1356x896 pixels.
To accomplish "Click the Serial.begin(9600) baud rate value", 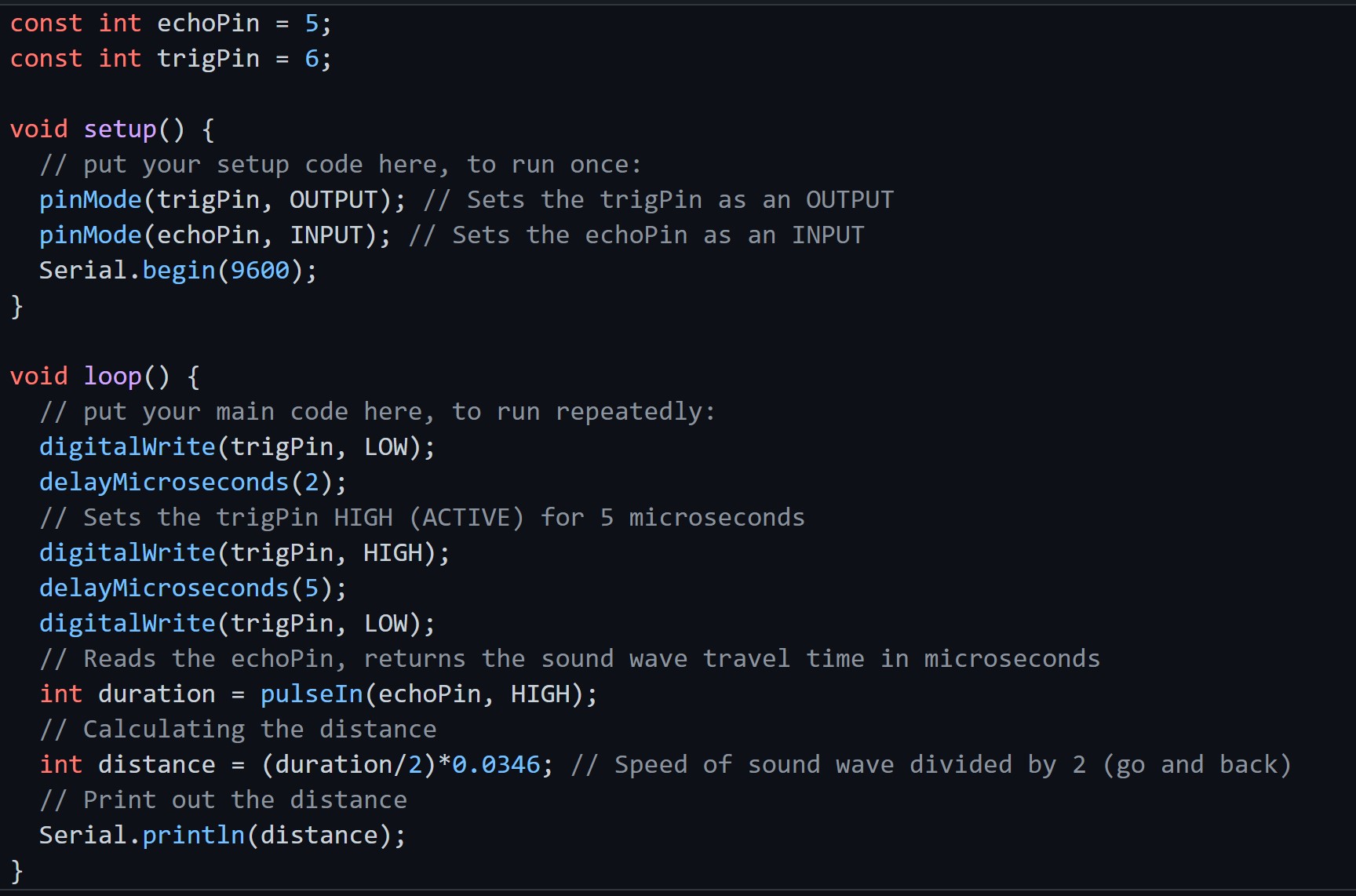I will [260, 271].
